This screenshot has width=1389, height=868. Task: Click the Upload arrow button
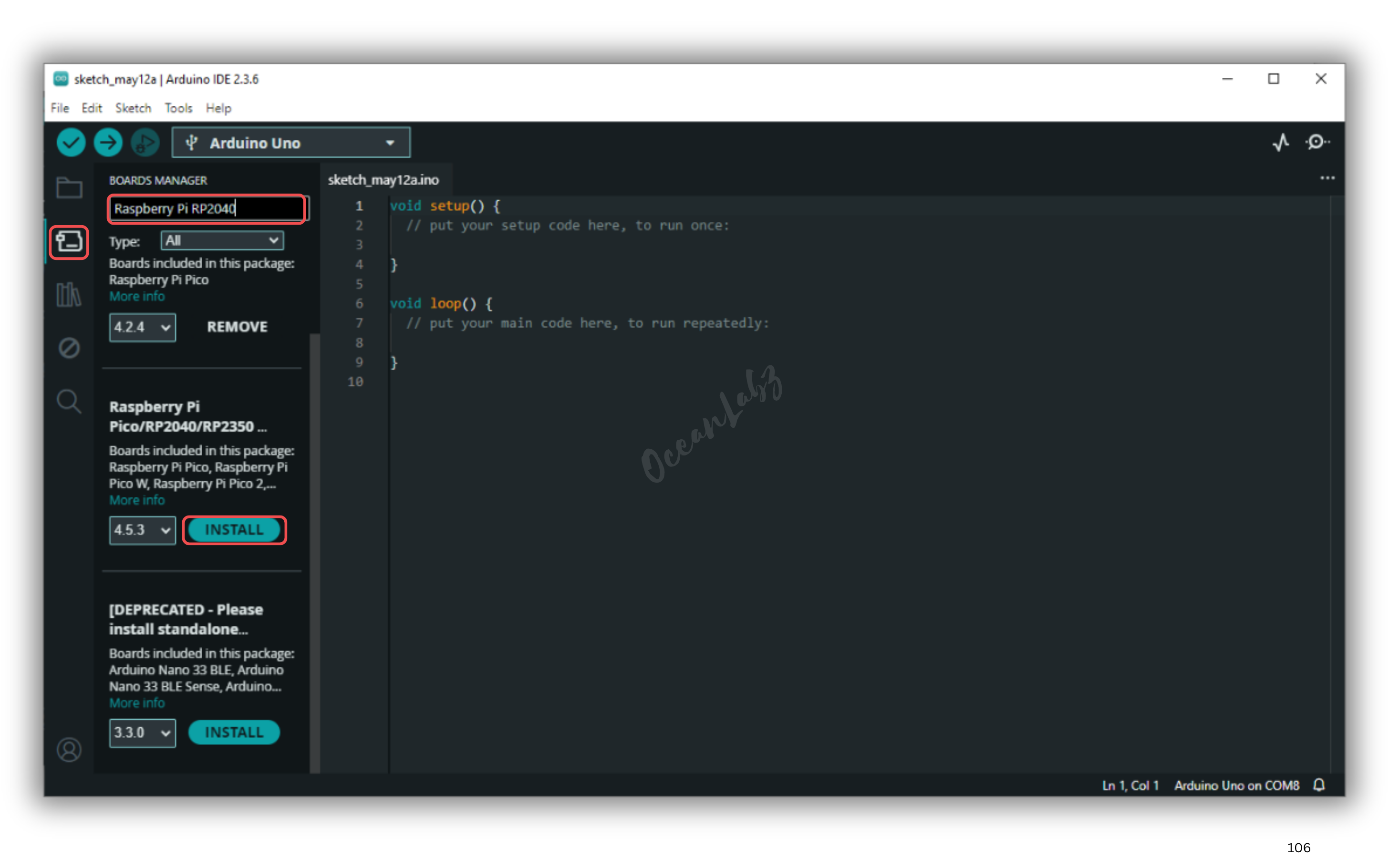[x=108, y=143]
